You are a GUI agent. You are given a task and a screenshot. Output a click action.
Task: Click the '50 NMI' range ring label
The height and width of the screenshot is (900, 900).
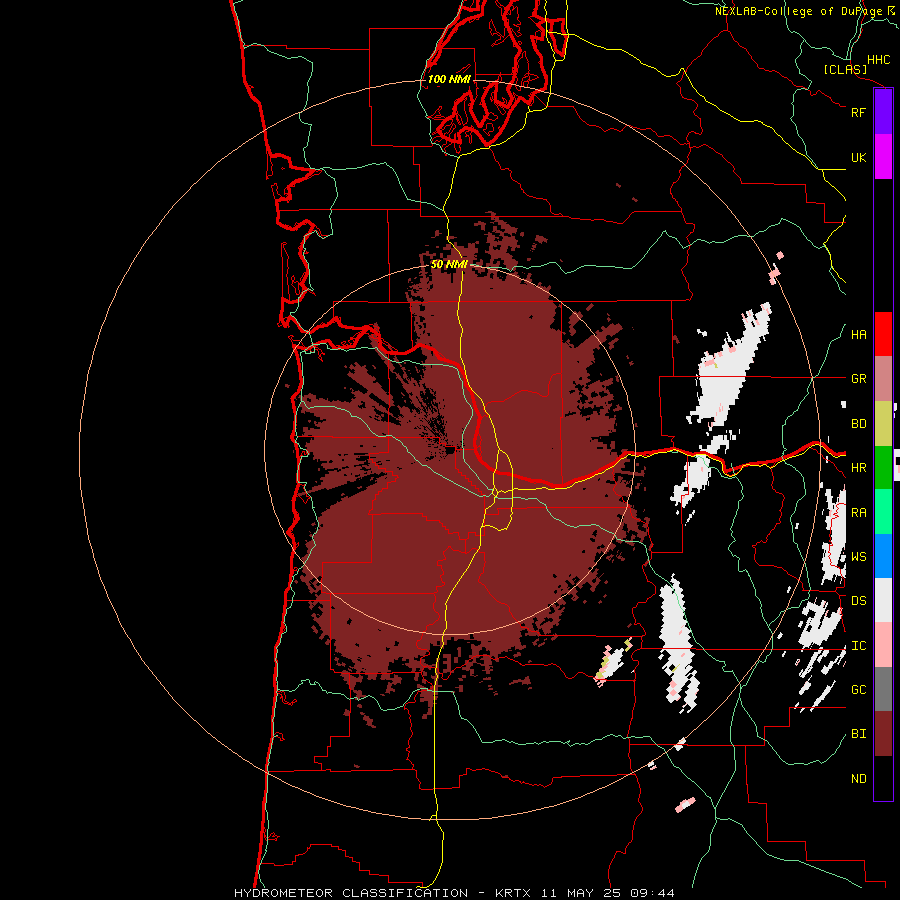(449, 264)
